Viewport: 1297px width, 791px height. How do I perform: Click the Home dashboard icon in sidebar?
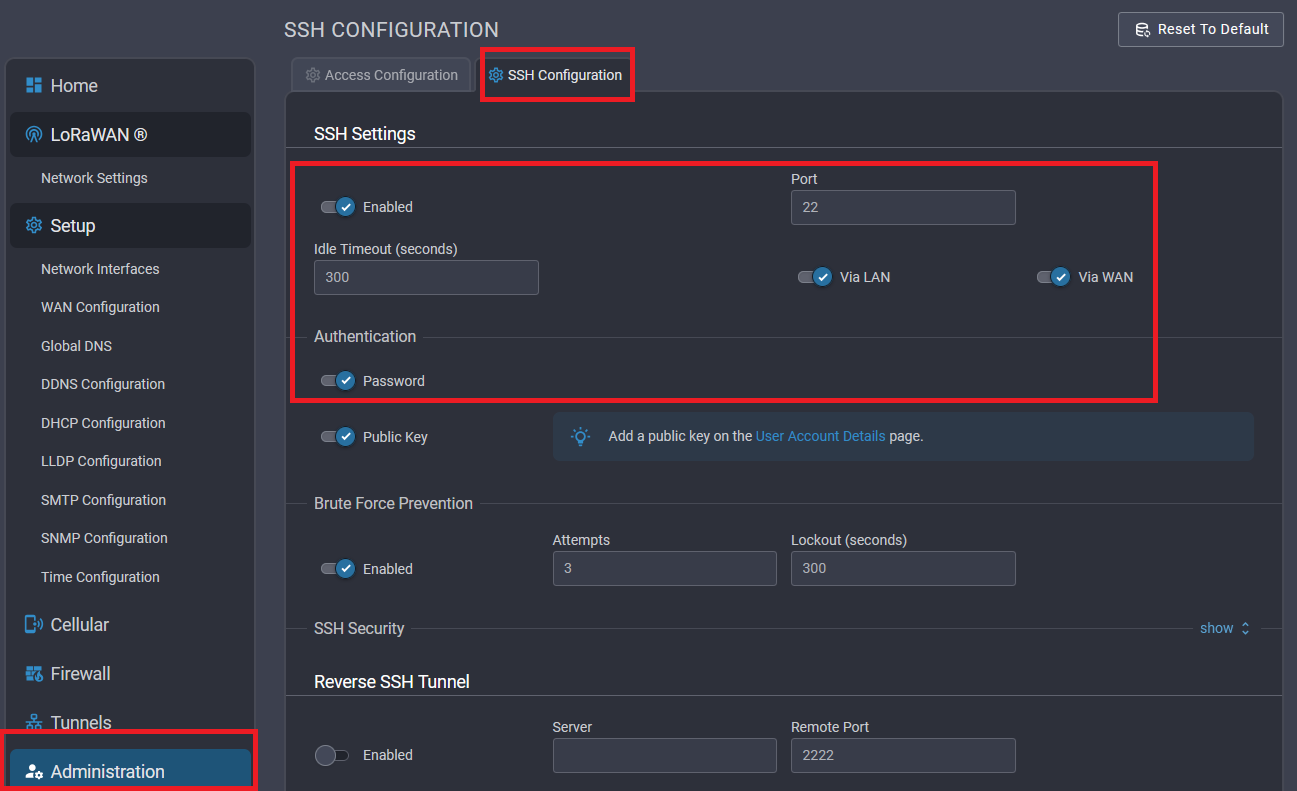[34, 86]
